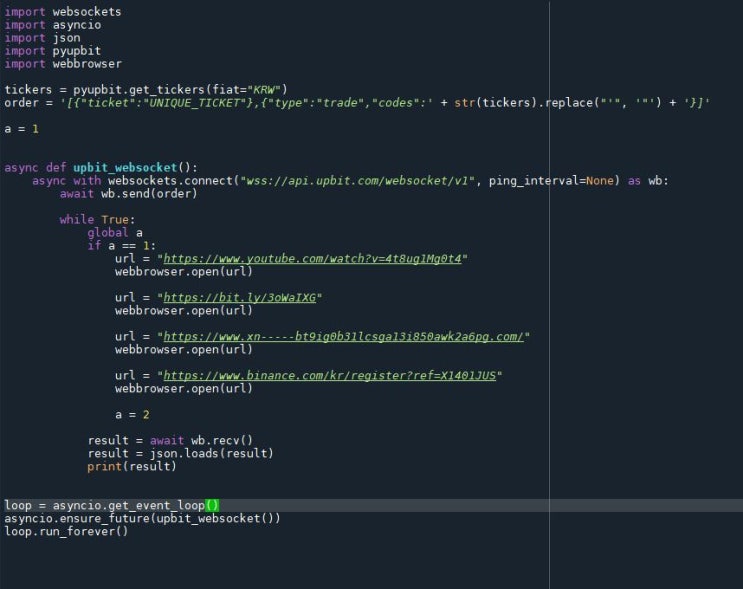Click the upbit_websocket function name in def
This screenshot has height=589, width=743.
coord(125,167)
